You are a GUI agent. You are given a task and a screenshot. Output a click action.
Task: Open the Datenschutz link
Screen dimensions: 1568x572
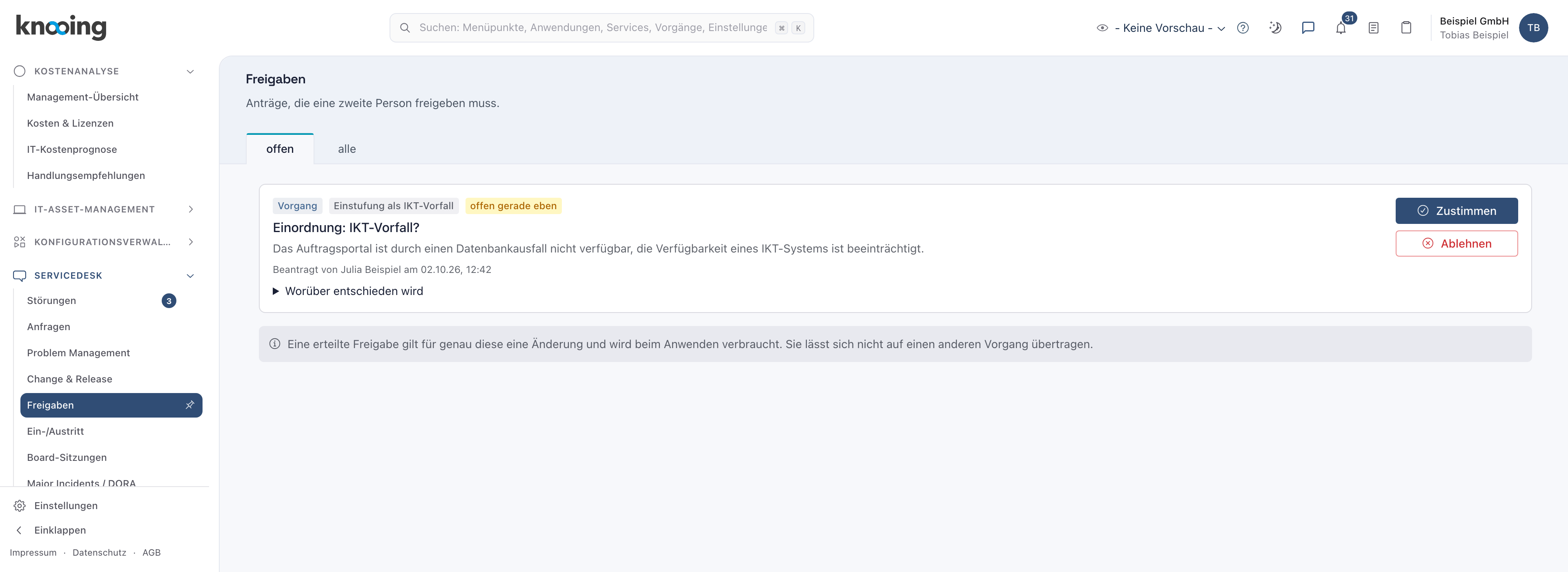coord(99,553)
